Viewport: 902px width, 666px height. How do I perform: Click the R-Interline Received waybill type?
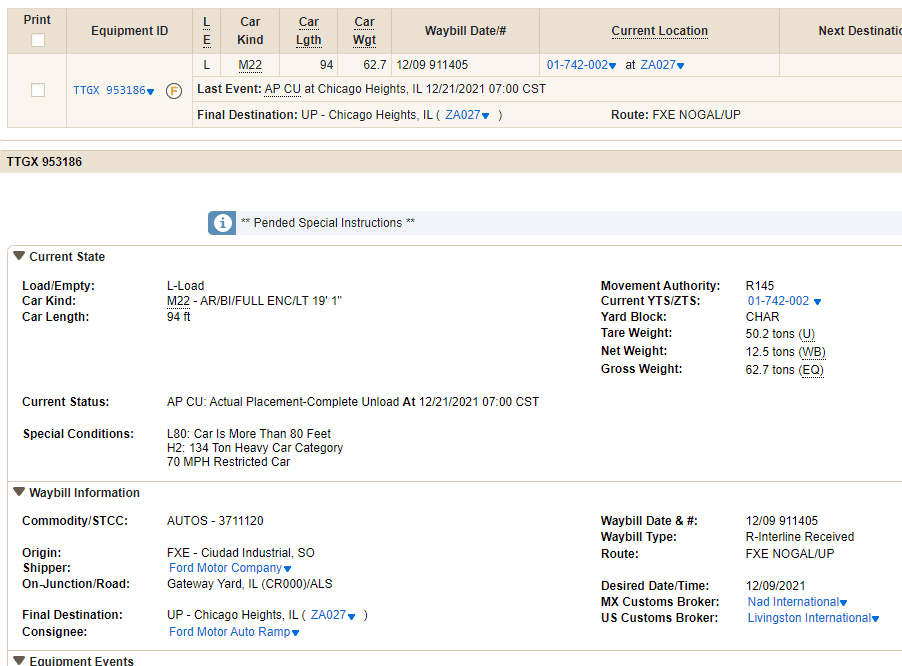[800, 537]
